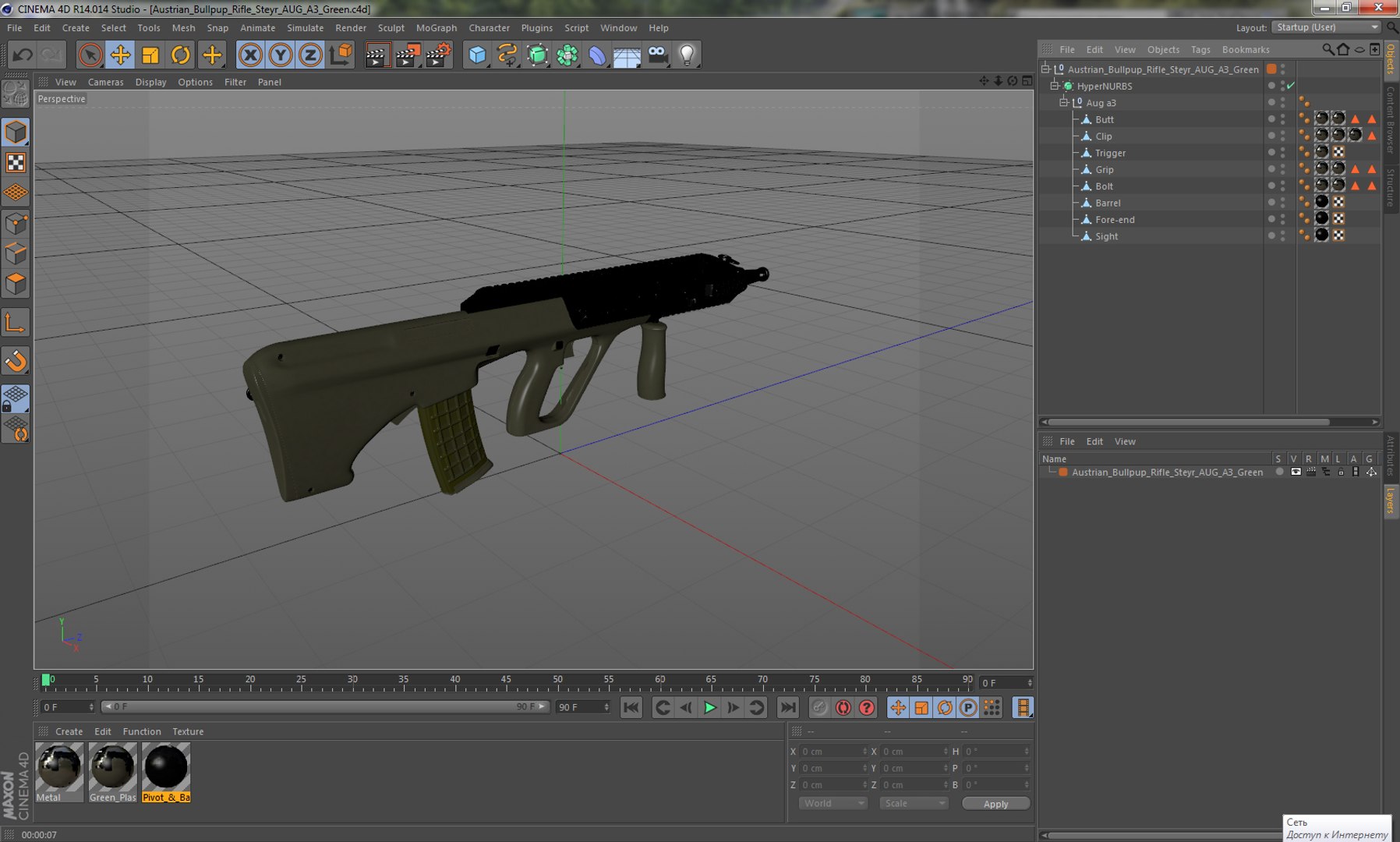
Task: Add a light object
Action: 687,55
